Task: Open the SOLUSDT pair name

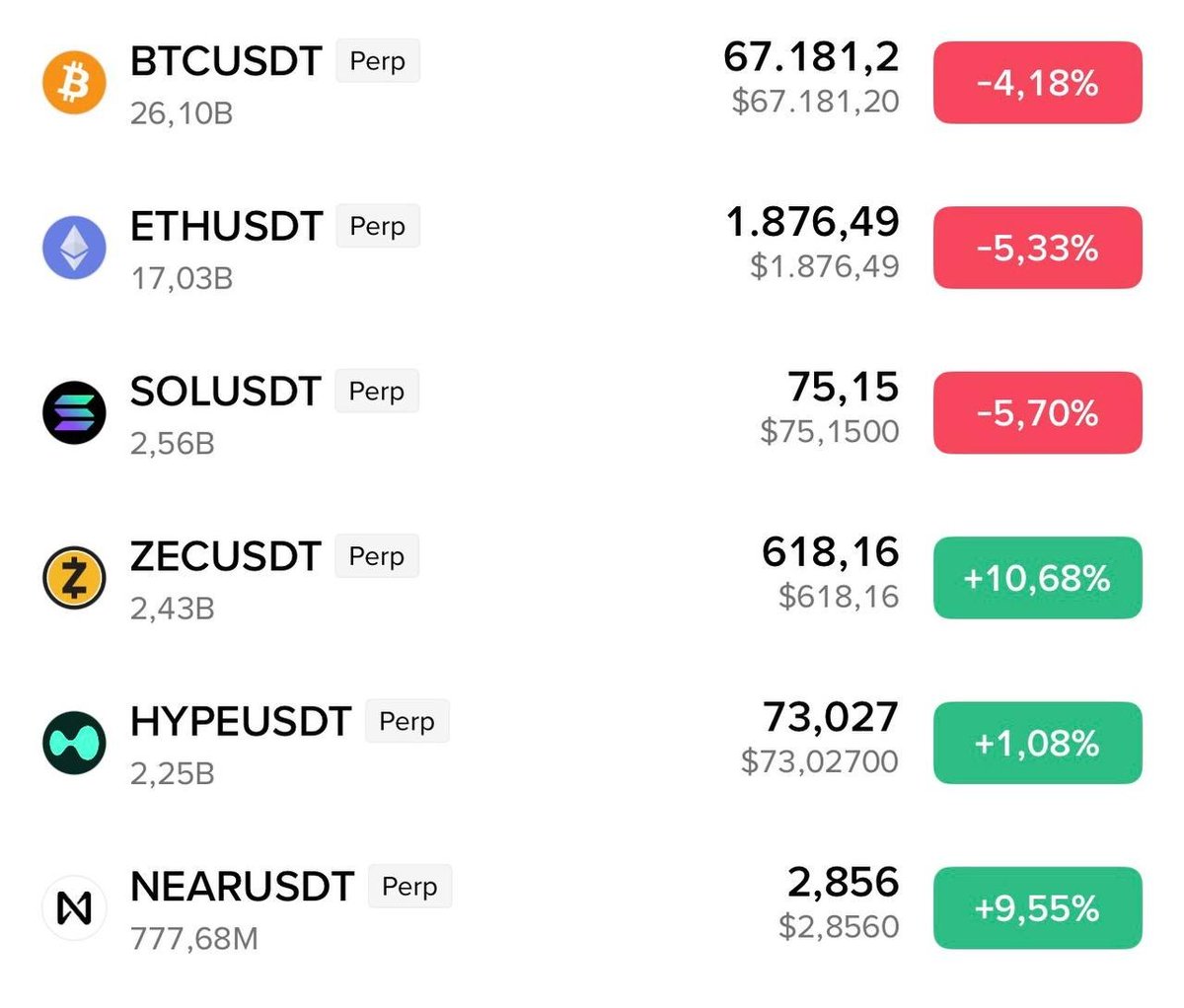Action: pyautogui.click(x=225, y=392)
